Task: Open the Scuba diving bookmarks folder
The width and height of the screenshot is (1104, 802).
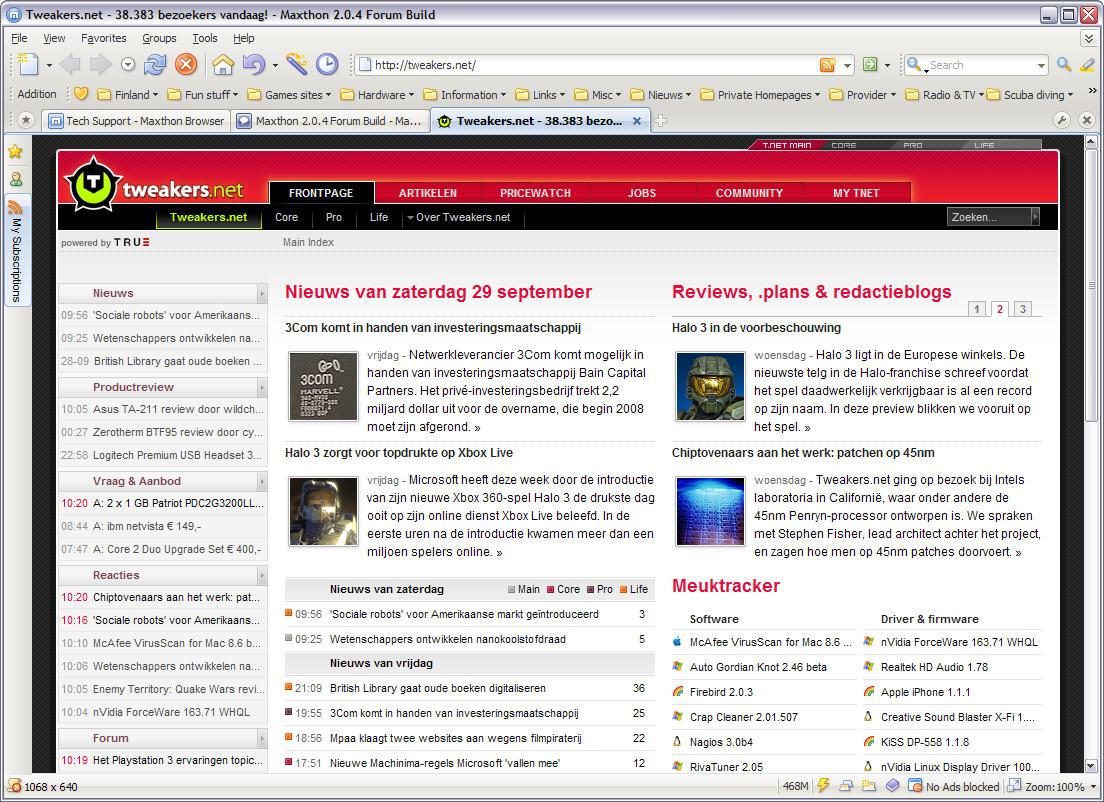Action: (1030, 94)
